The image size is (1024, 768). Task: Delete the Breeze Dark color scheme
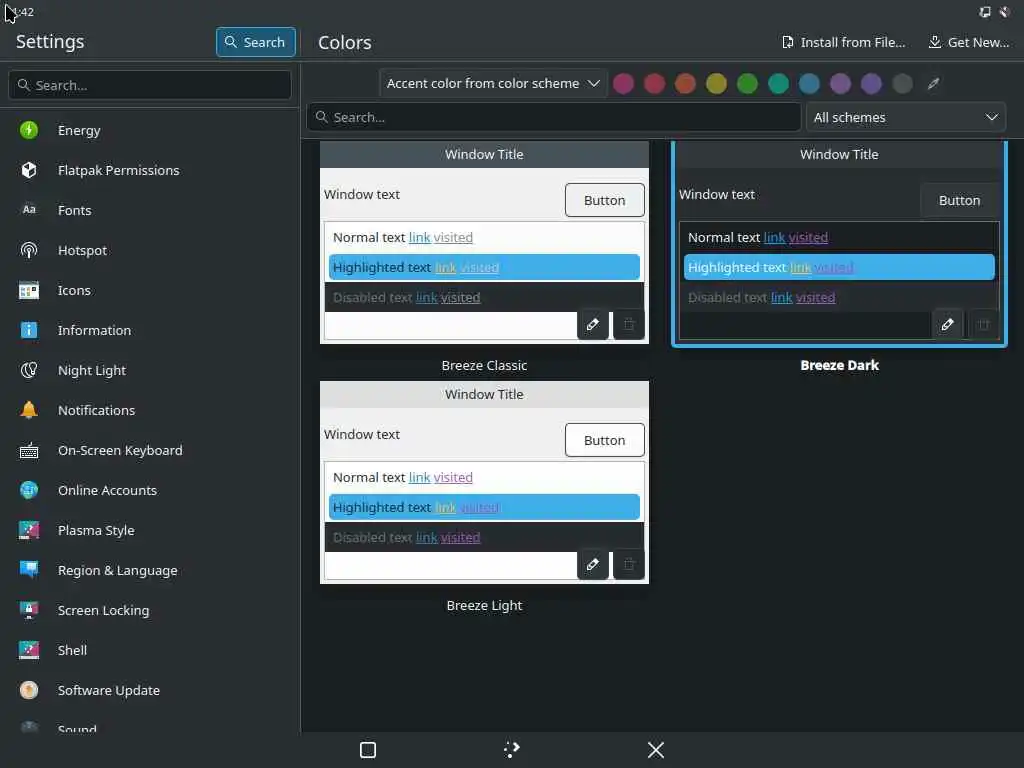pyautogui.click(x=984, y=325)
